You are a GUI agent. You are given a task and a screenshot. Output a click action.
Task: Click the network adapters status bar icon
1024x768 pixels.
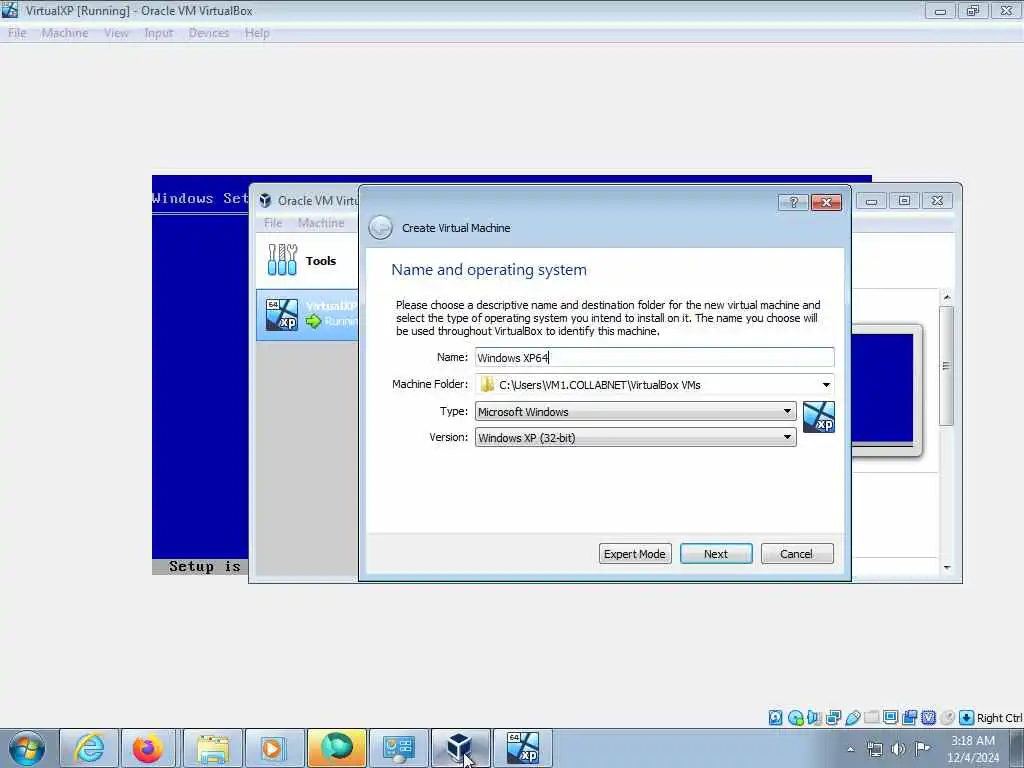pos(833,718)
